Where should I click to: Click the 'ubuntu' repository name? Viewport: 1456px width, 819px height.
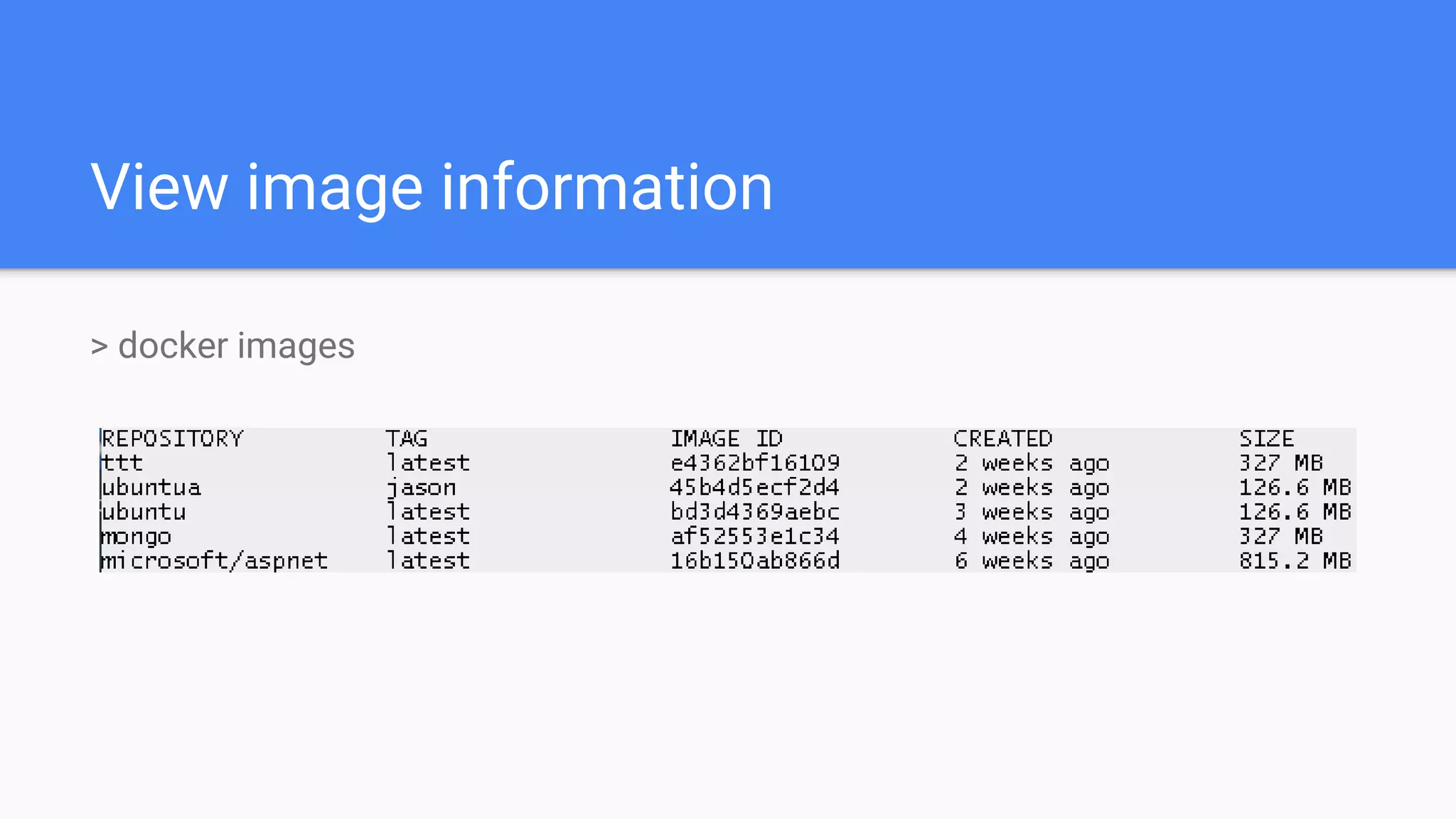pyautogui.click(x=144, y=512)
